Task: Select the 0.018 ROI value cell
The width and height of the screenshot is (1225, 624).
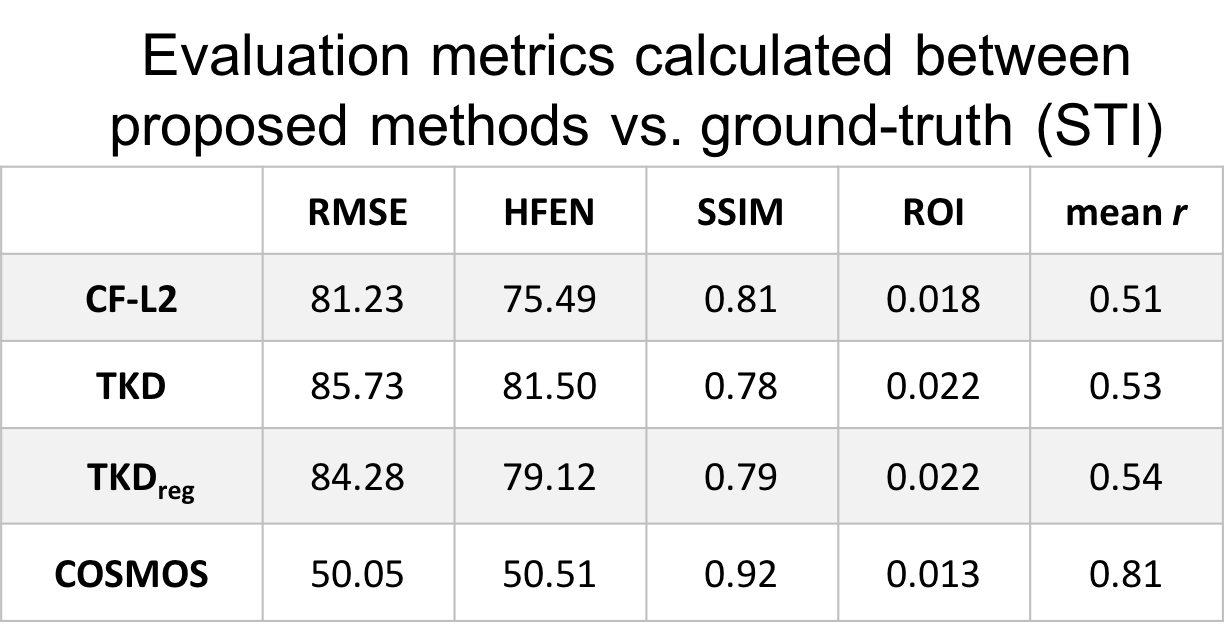Action: [934, 298]
